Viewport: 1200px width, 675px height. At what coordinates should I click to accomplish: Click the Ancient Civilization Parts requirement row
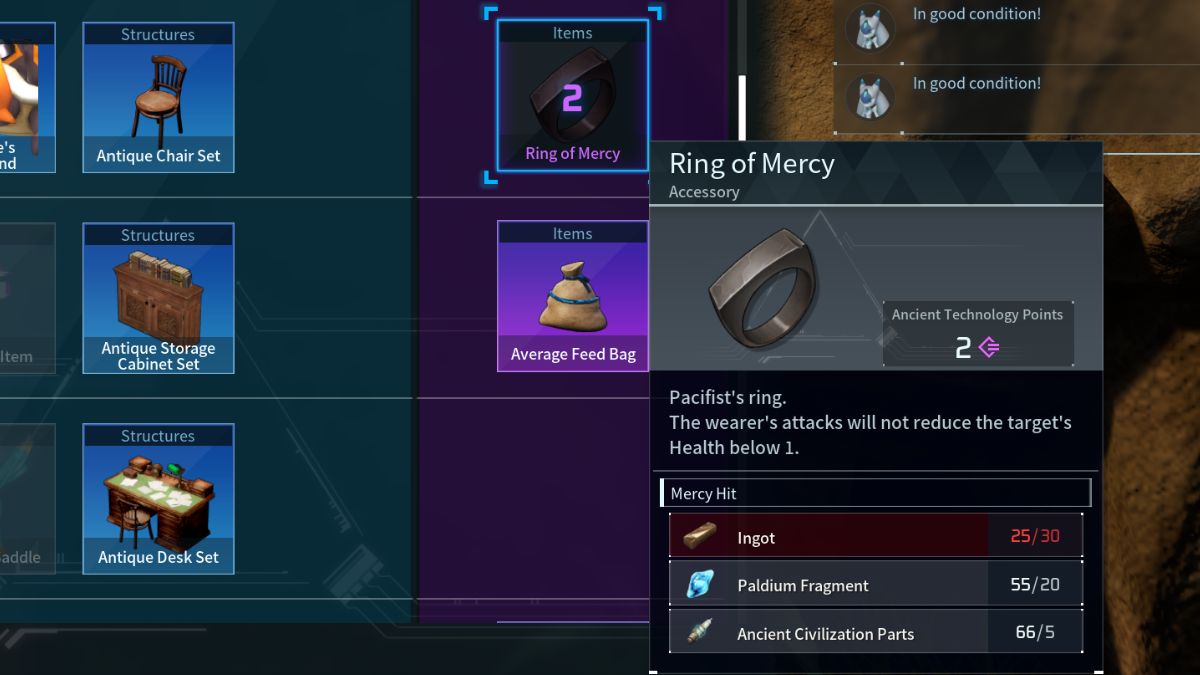point(875,632)
